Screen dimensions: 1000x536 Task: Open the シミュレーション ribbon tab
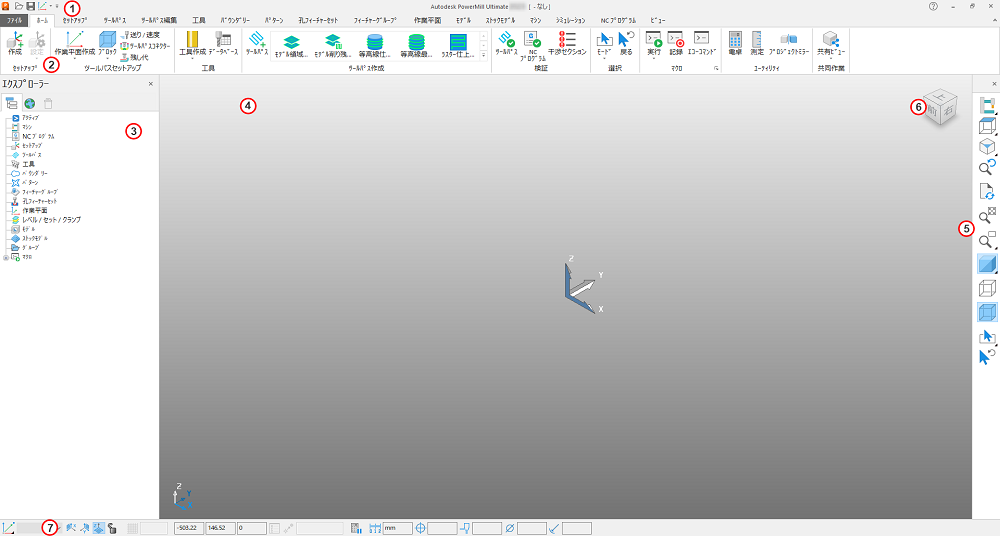(570, 20)
